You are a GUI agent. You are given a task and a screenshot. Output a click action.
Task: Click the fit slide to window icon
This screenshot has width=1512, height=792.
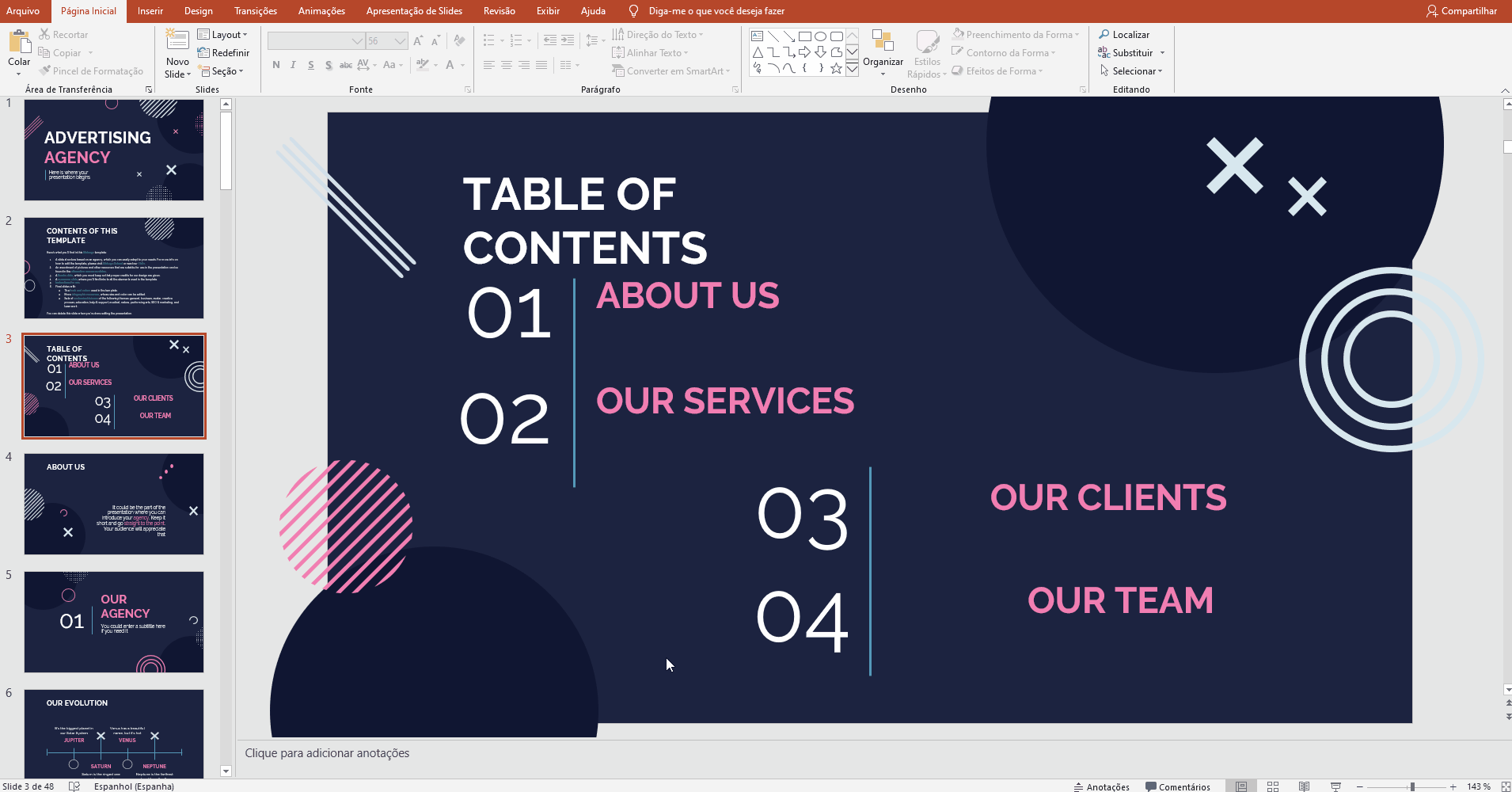(x=1506, y=786)
